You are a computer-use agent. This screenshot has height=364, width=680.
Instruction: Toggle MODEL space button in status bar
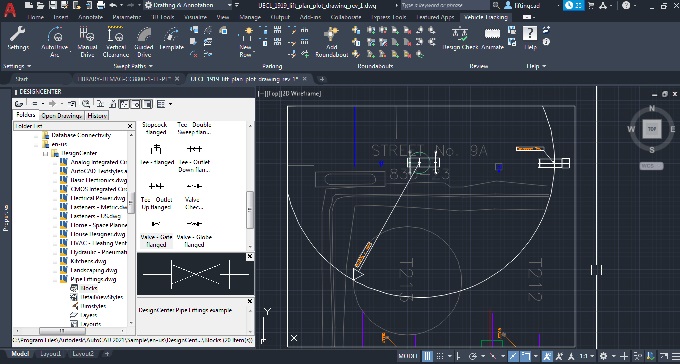click(408, 356)
